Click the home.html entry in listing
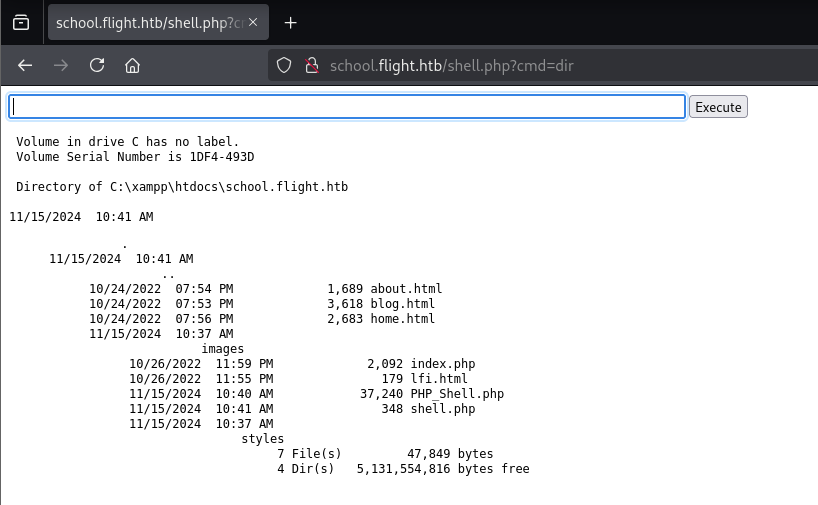The width and height of the screenshot is (818, 505). [x=403, y=319]
